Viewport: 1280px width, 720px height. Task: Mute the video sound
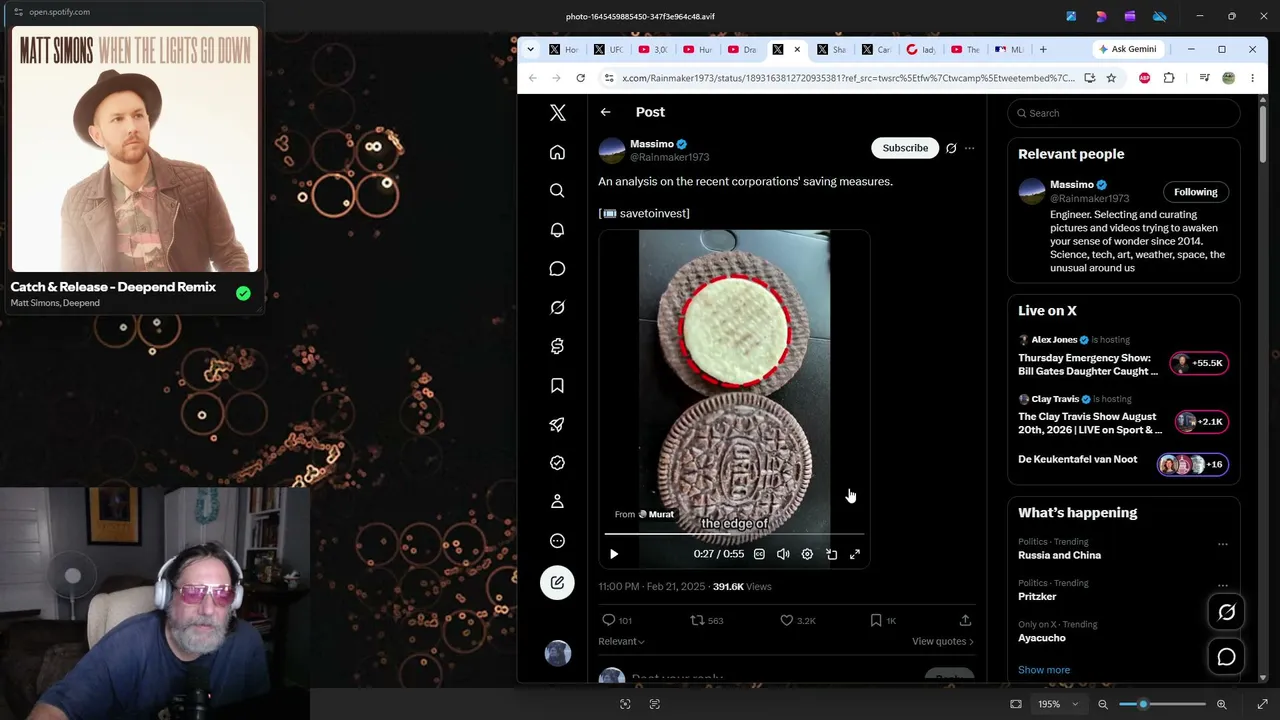pos(783,554)
